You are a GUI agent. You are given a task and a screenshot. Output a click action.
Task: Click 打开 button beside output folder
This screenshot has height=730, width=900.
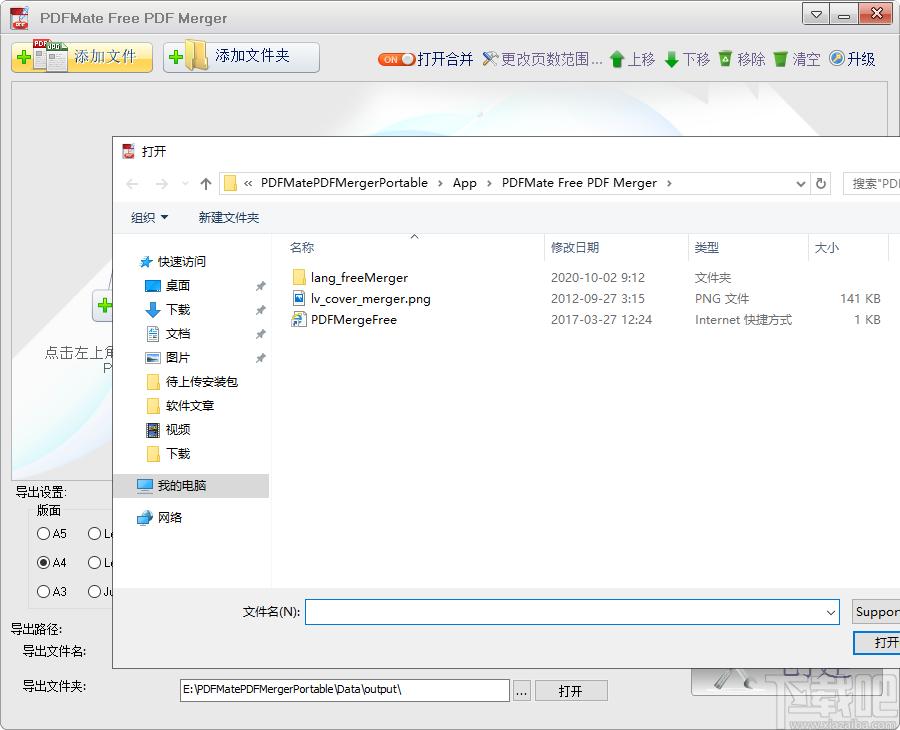(x=571, y=690)
